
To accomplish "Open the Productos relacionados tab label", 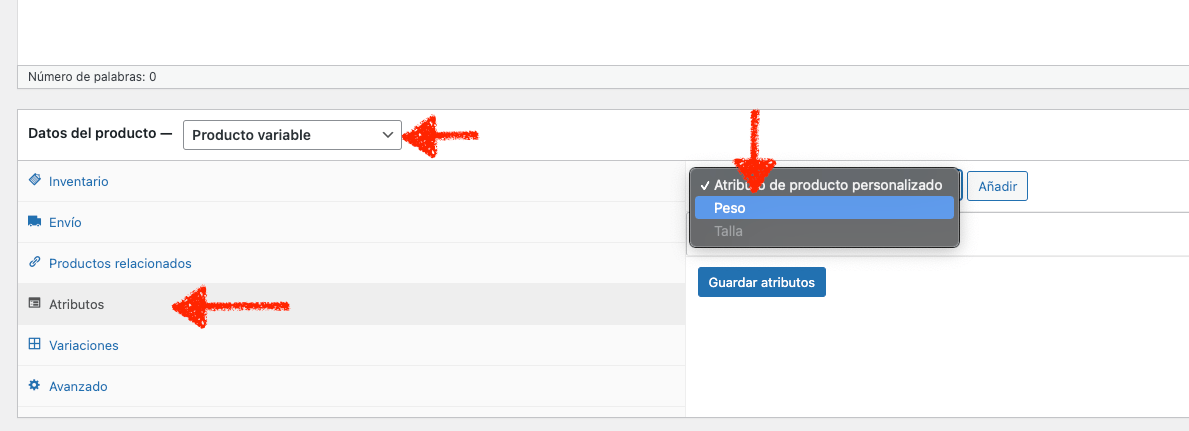I will pos(120,264).
